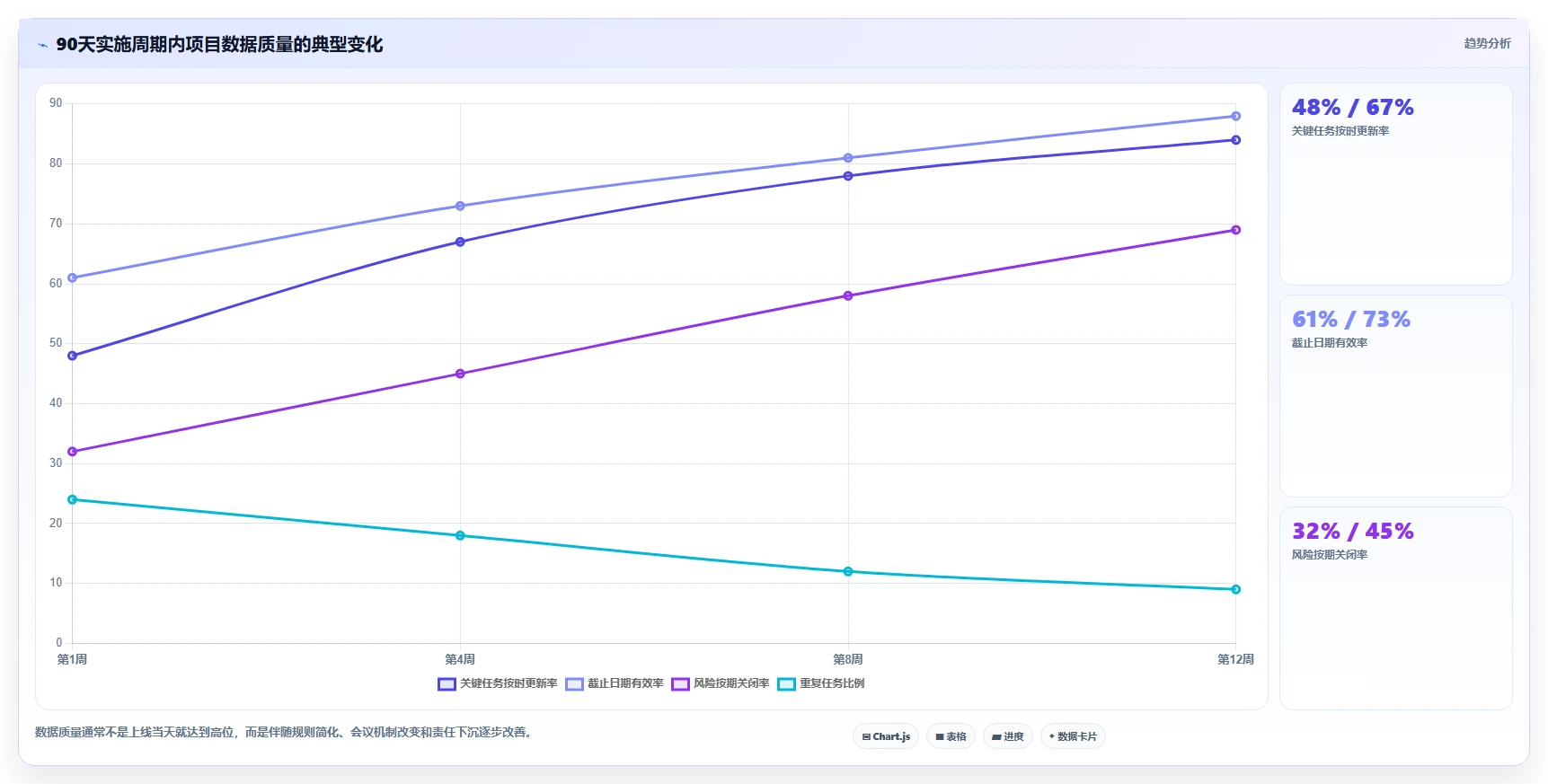
Task: Click the 61% / 73% metric card
Action: point(1395,396)
